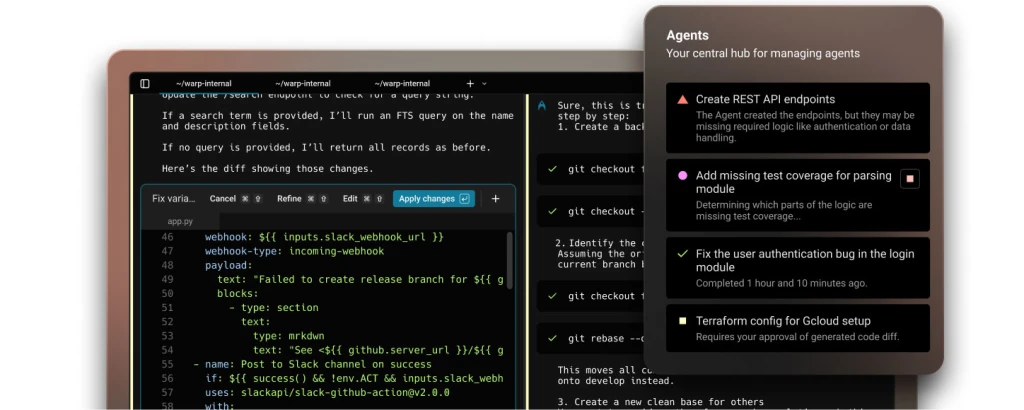Open the 'Fix varia...' diff title
1024x410 pixels.
pos(174,198)
